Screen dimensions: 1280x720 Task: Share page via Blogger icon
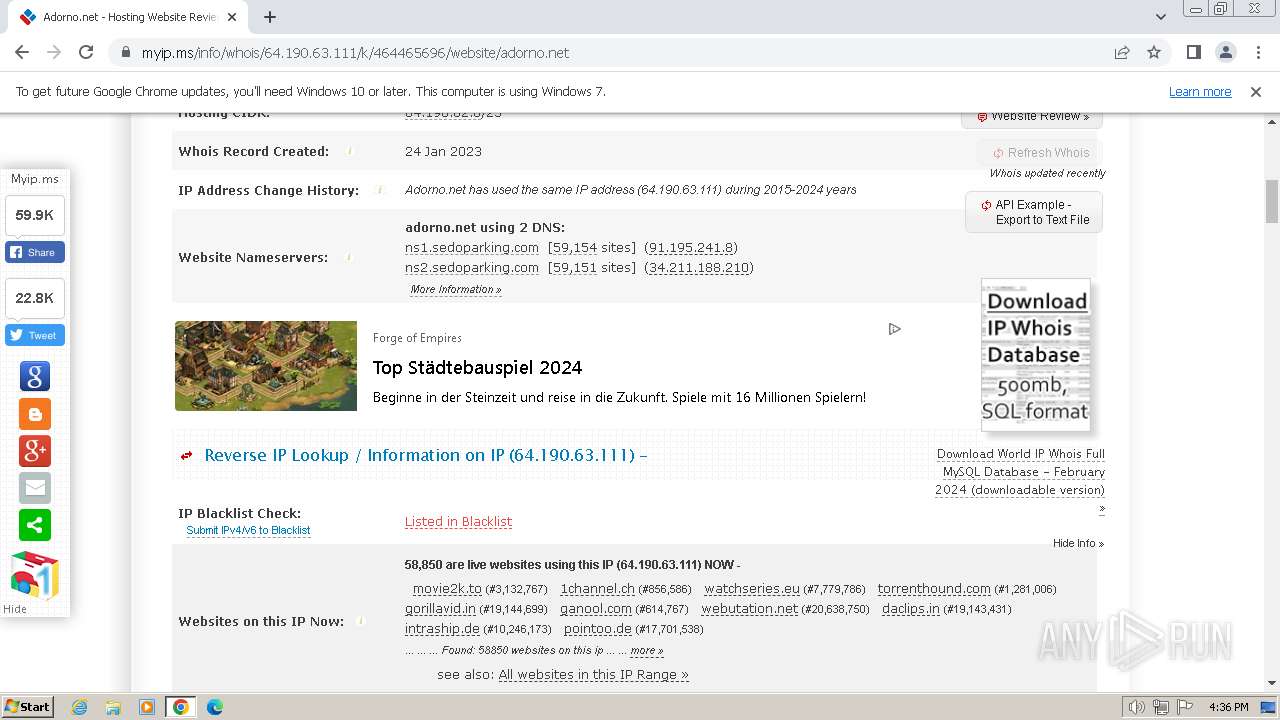tap(35, 414)
